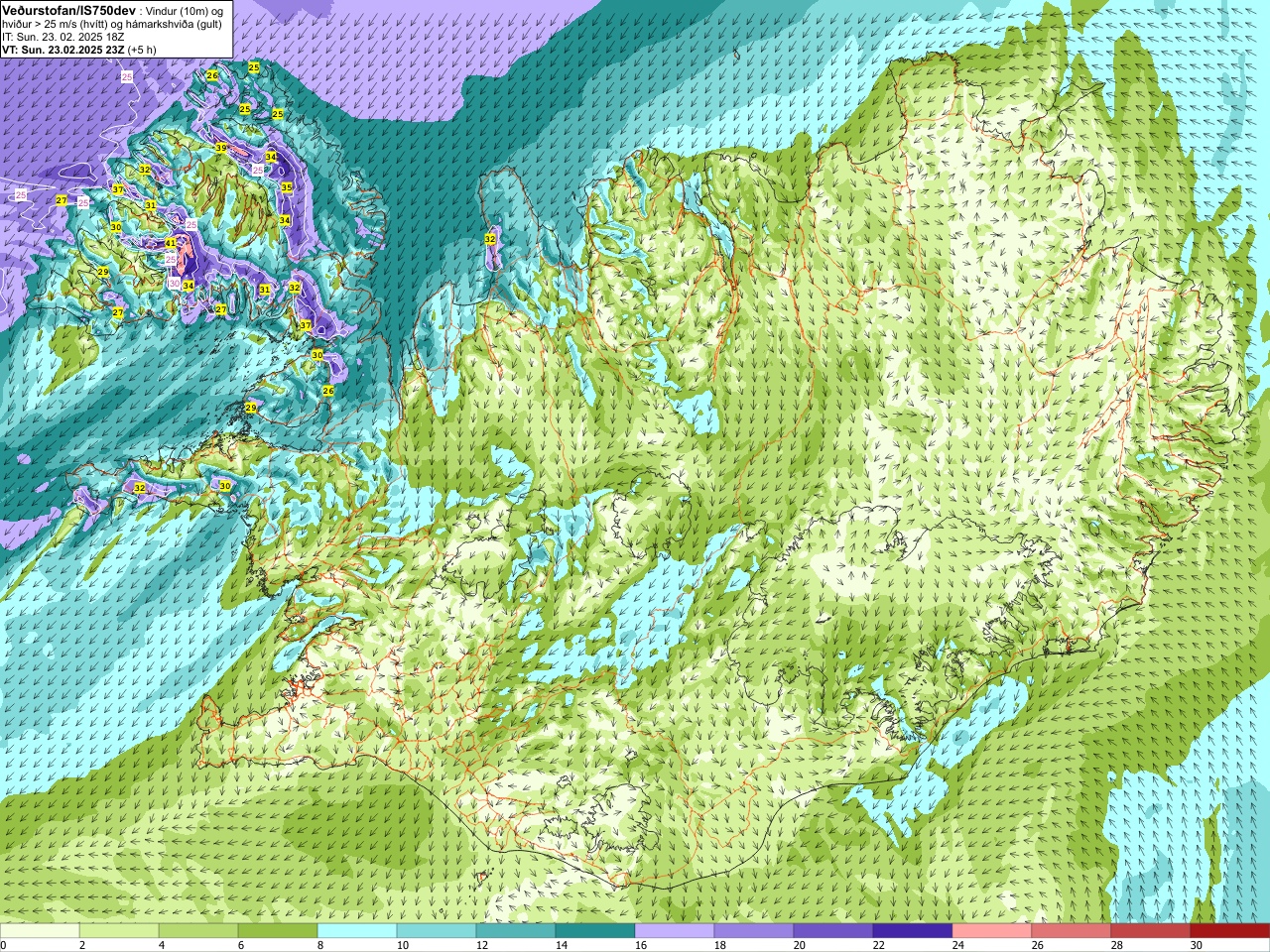The width and height of the screenshot is (1270, 952).
Task: Click the '(+5 h)' forecast offset text
Action: [x=141, y=50]
